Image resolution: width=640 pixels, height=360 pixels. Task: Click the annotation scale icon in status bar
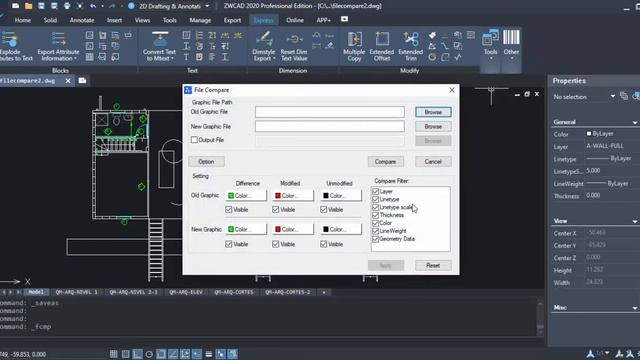[x=591, y=353]
